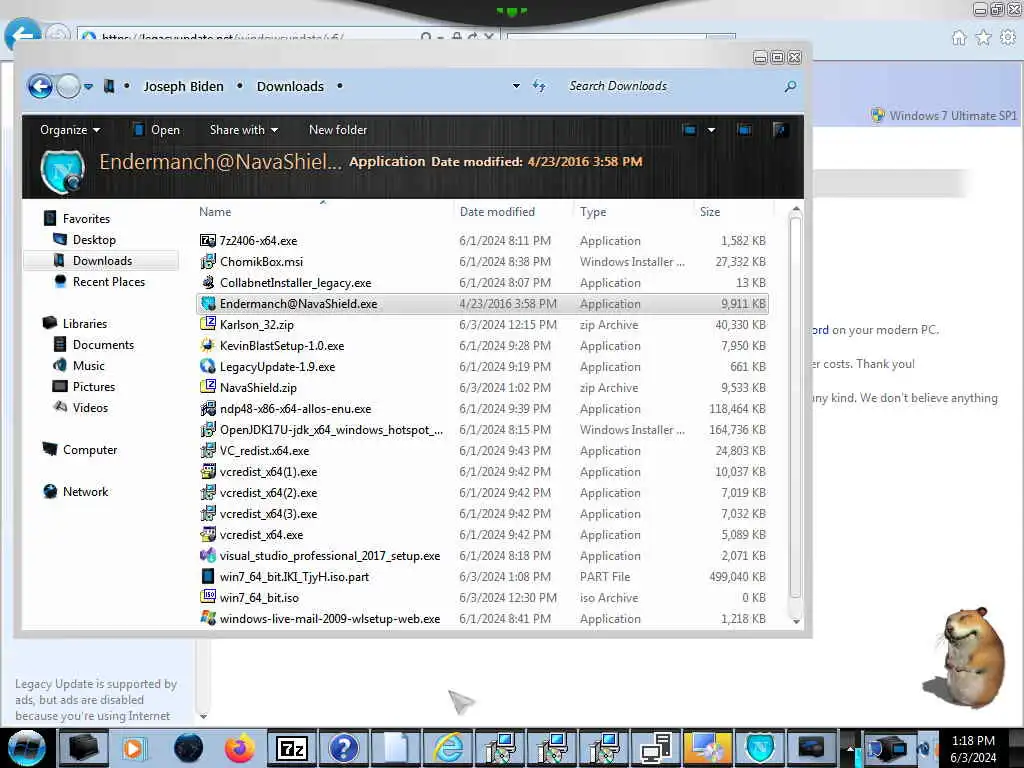The width and height of the screenshot is (1024, 768).
Task: Open the Internet Explorer Home icon
Action: 959,38
